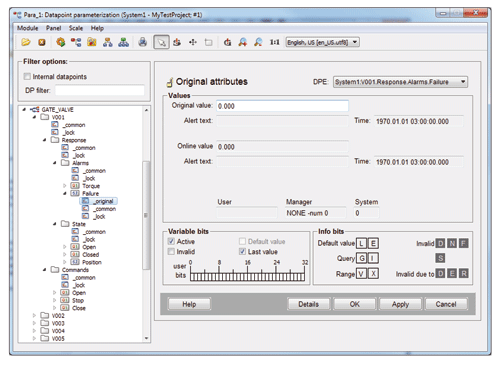Enable the Internal datapoints checkbox

pos(27,77)
